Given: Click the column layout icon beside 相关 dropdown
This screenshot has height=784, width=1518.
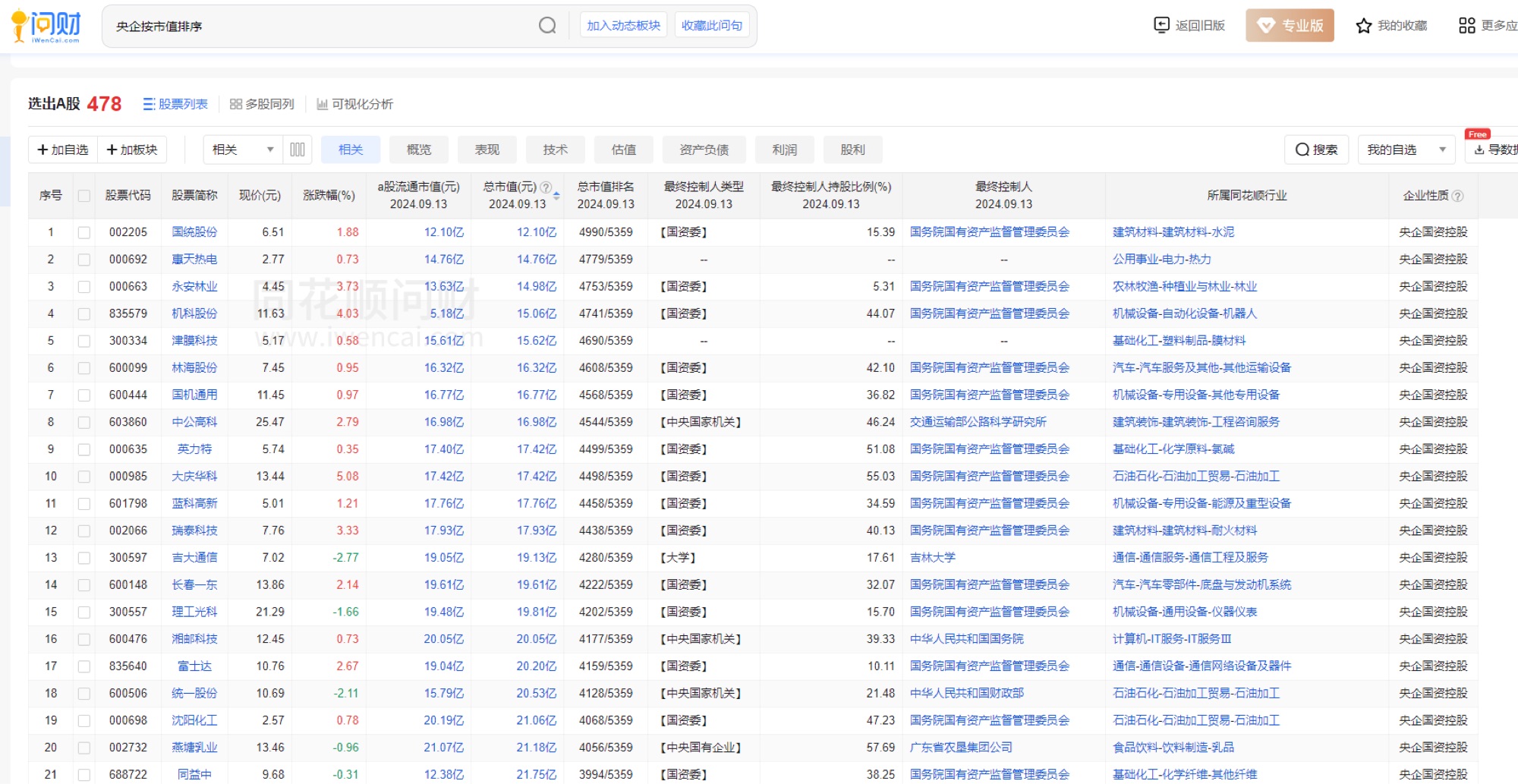Looking at the screenshot, I should point(298,150).
